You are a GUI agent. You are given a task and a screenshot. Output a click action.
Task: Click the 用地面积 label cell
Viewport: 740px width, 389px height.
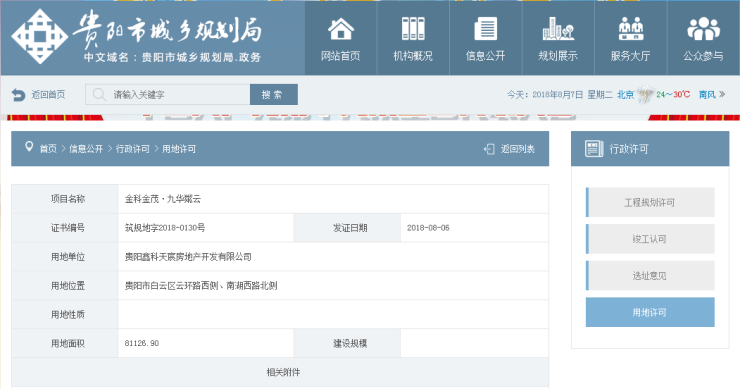(65, 343)
